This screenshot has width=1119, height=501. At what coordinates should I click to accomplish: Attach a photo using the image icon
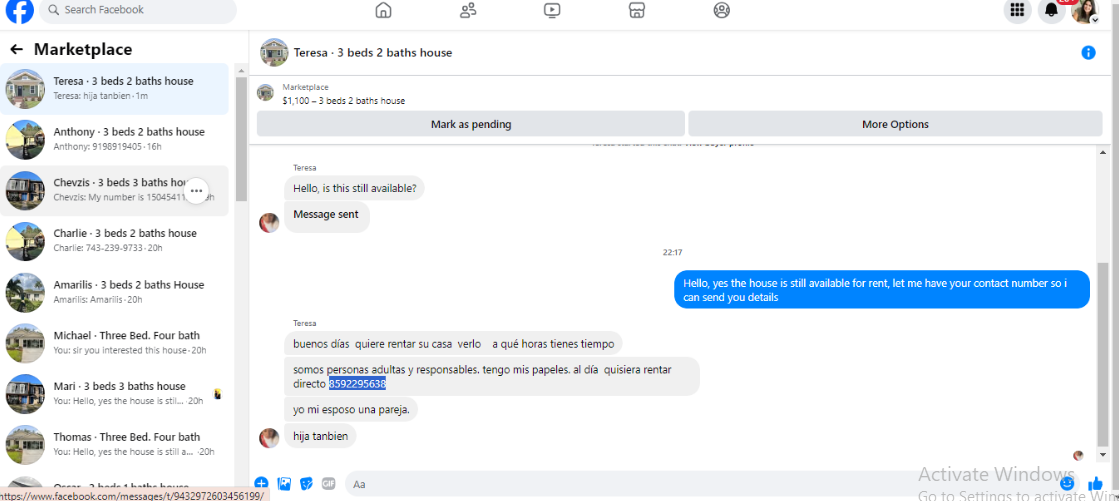tap(284, 483)
